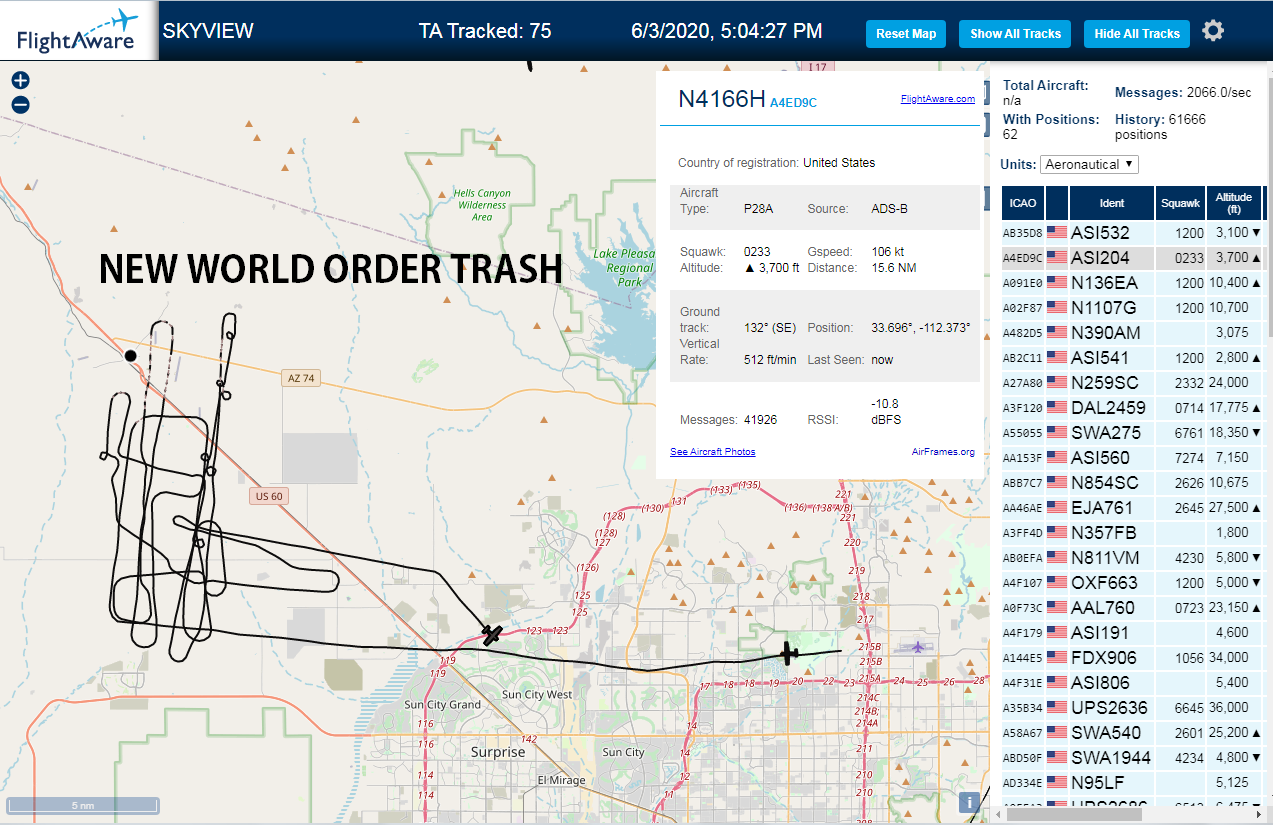Viewport: 1273px width, 825px height.
Task: Click the FlightAware logo
Action: 77,31
